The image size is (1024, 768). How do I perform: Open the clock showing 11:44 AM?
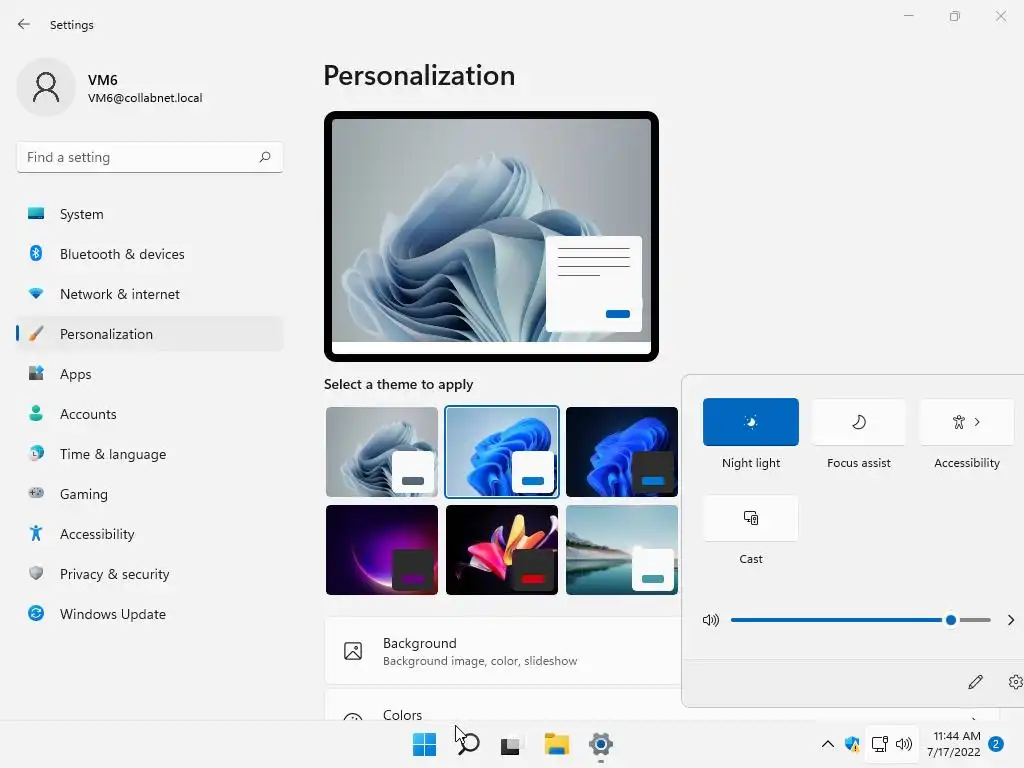click(x=953, y=744)
